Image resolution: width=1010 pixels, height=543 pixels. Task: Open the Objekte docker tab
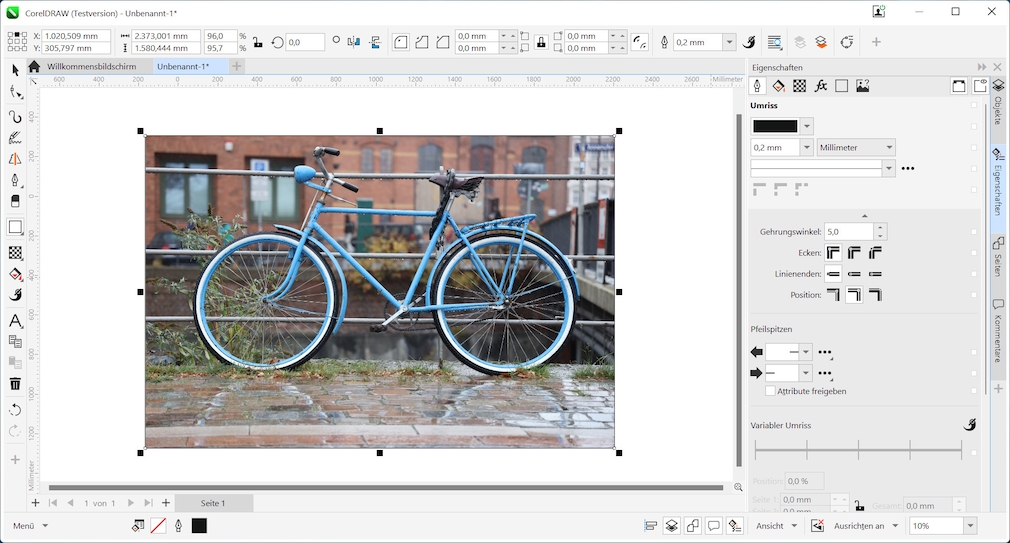(998, 103)
